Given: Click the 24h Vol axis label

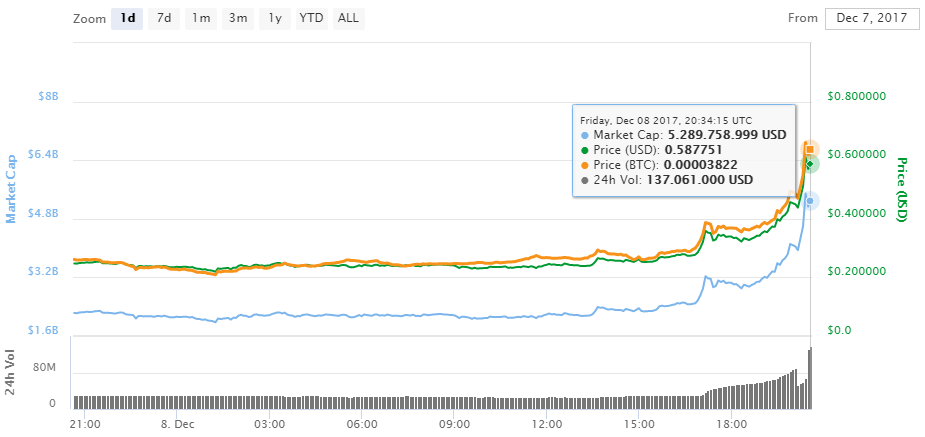Looking at the screenshot, I should coord(10,374).
